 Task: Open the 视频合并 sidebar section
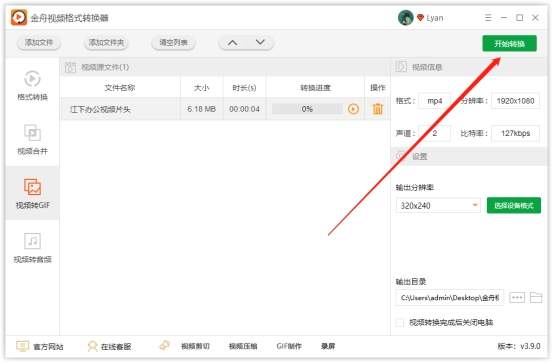point(32,139)
